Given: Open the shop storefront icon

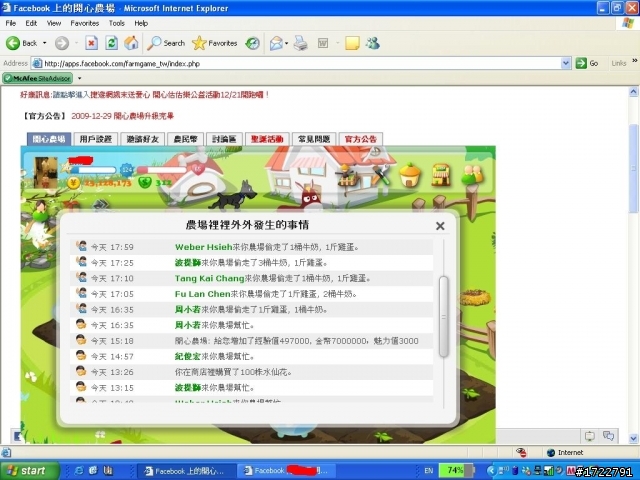Looking at the screenshot, I should coord(441,176).
